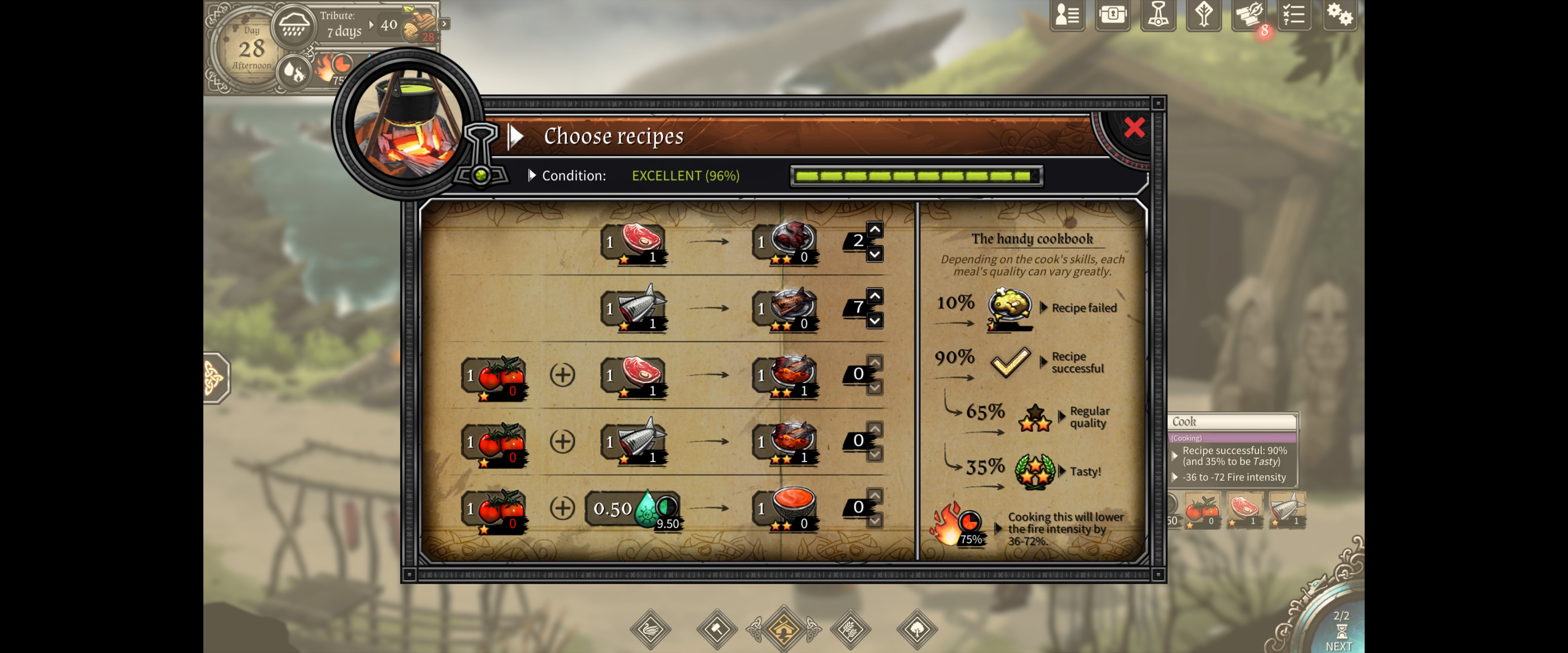
Task: Select the hammer build category icon
Action: (x=717, y=629)
